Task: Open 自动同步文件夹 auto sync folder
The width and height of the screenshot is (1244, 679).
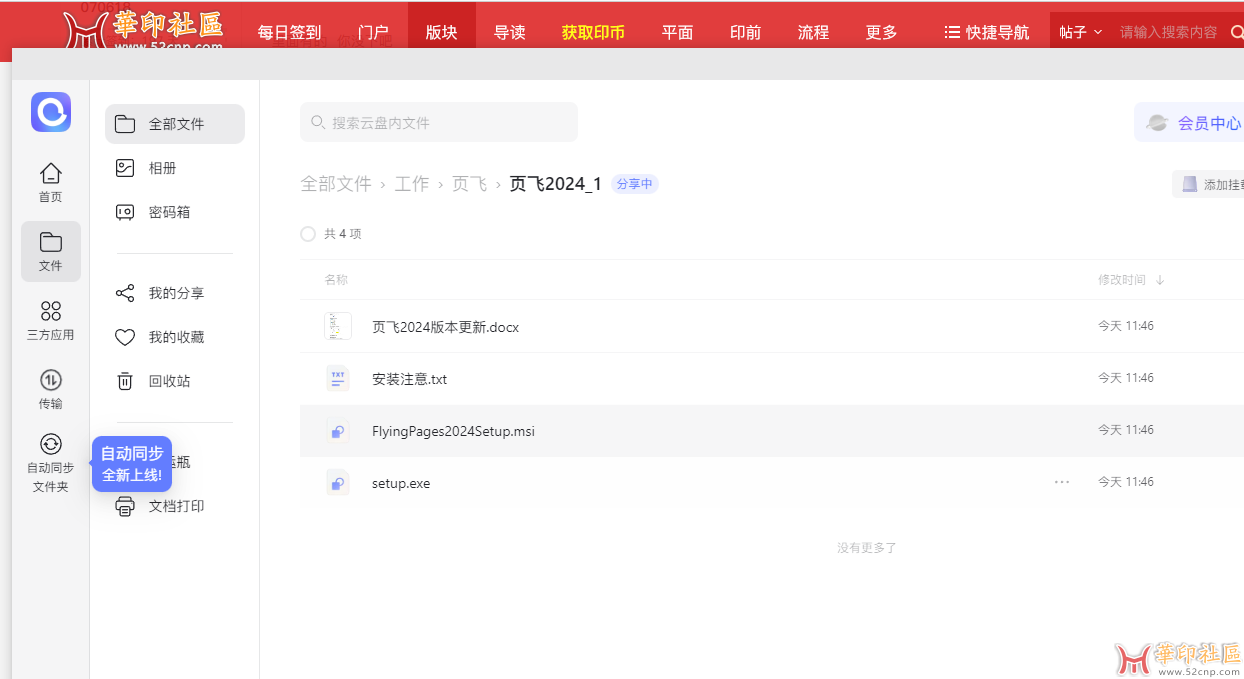Action: coord(51,463)
